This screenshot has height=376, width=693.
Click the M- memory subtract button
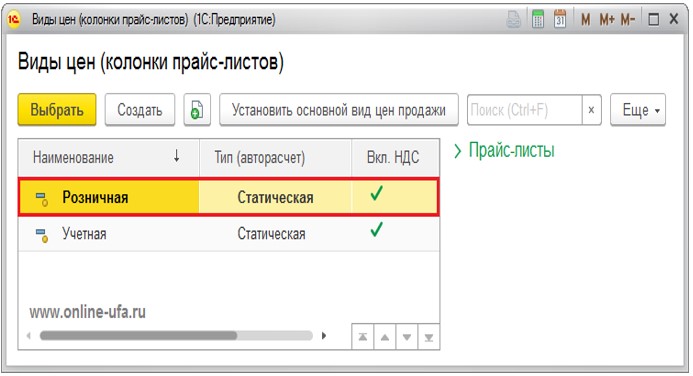(628, 19)
